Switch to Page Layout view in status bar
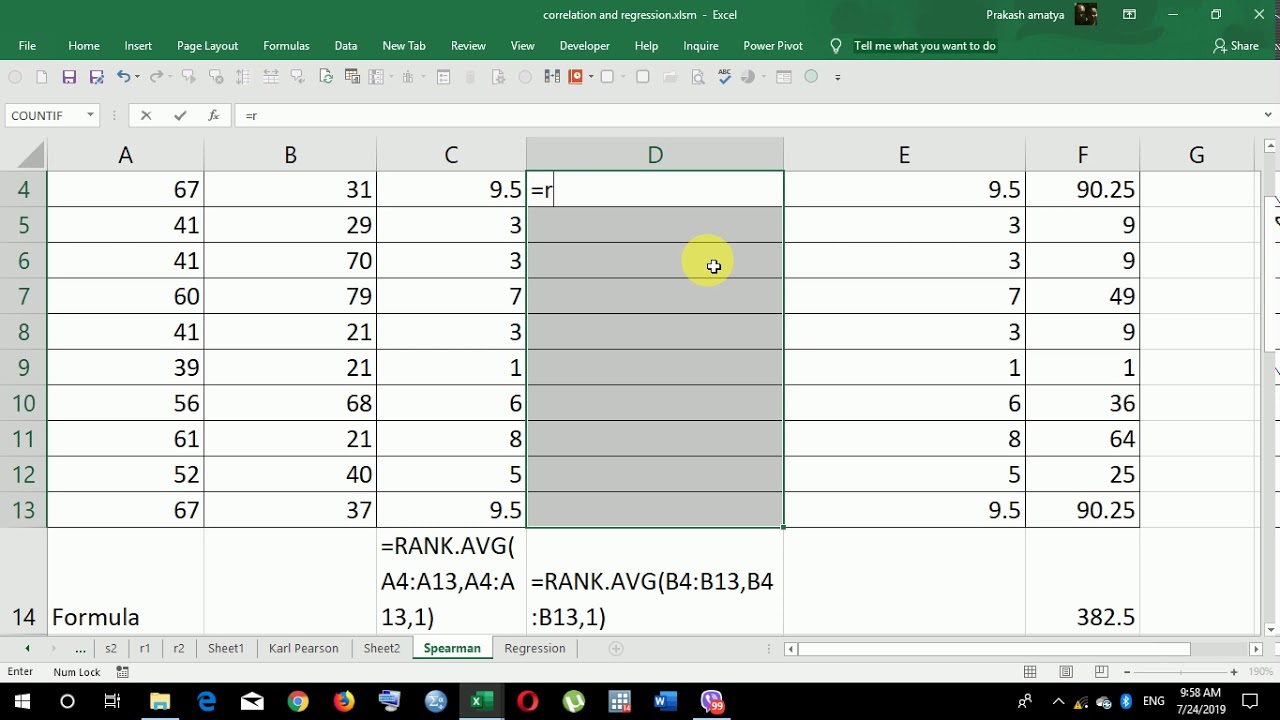Screen dimensions: 1280x720 (x=1066, y=672)
